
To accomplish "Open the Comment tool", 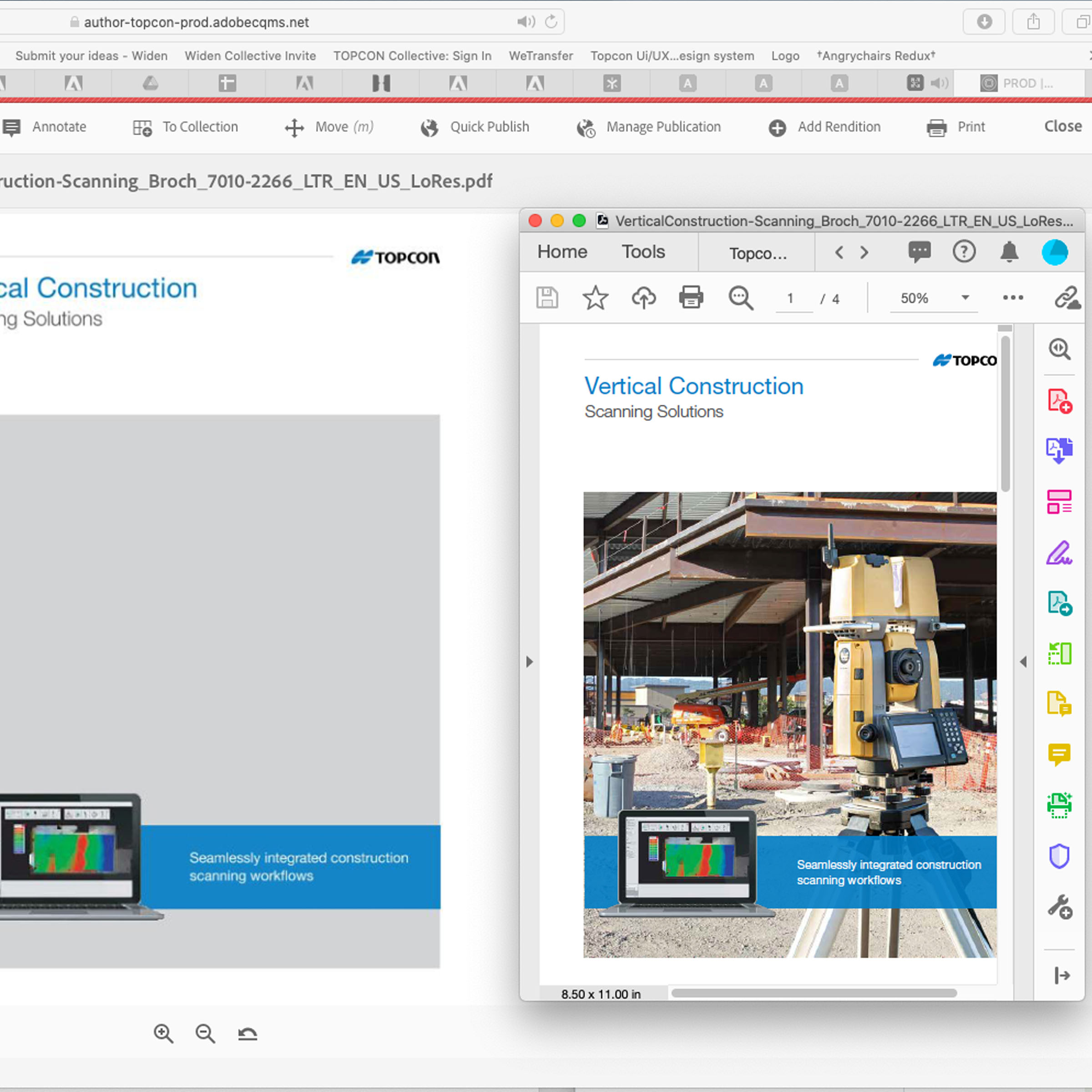I will coord(1059,754).
